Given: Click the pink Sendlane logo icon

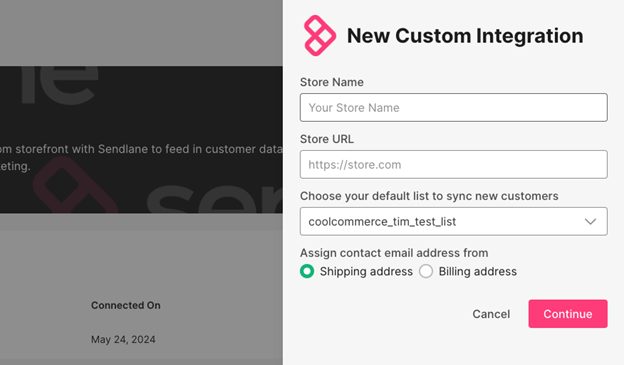Looking at the screenshot, I should coord(320,36).
